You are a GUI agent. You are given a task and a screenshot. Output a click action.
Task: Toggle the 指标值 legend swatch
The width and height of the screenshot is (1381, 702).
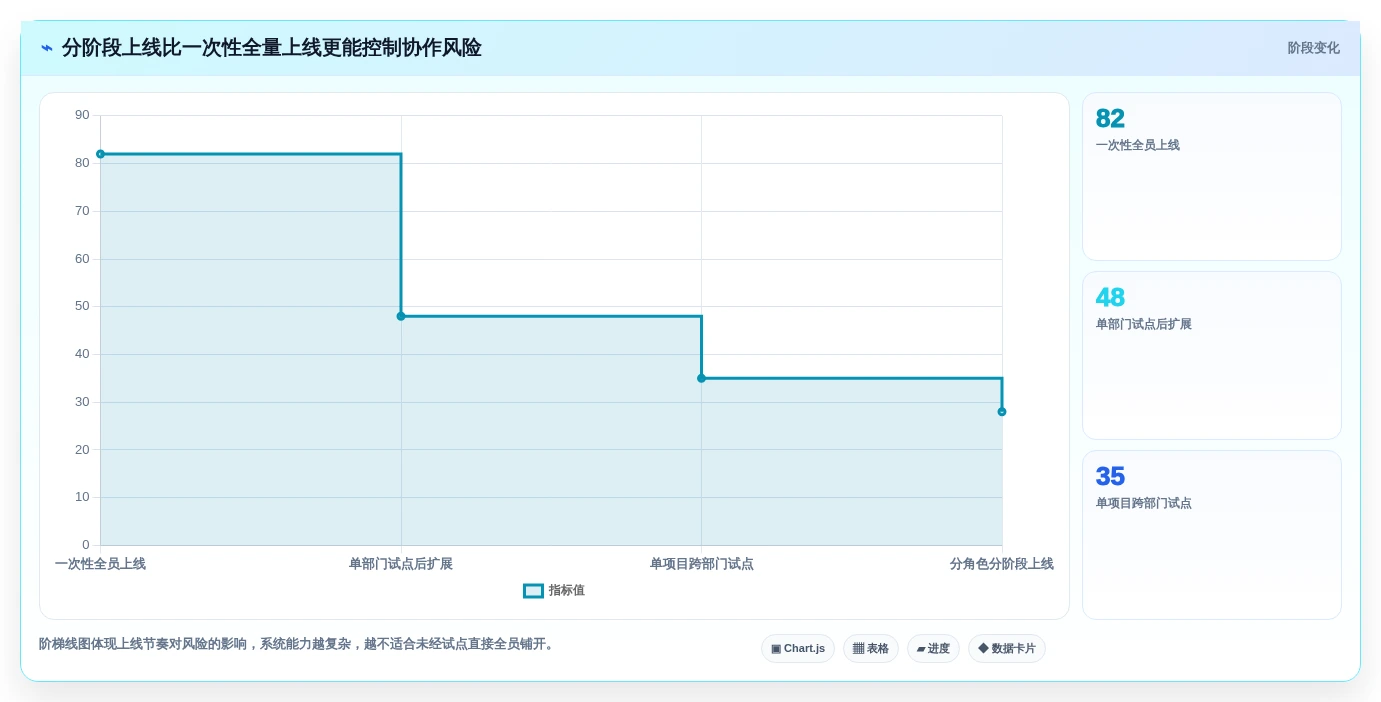click(533, 591)
